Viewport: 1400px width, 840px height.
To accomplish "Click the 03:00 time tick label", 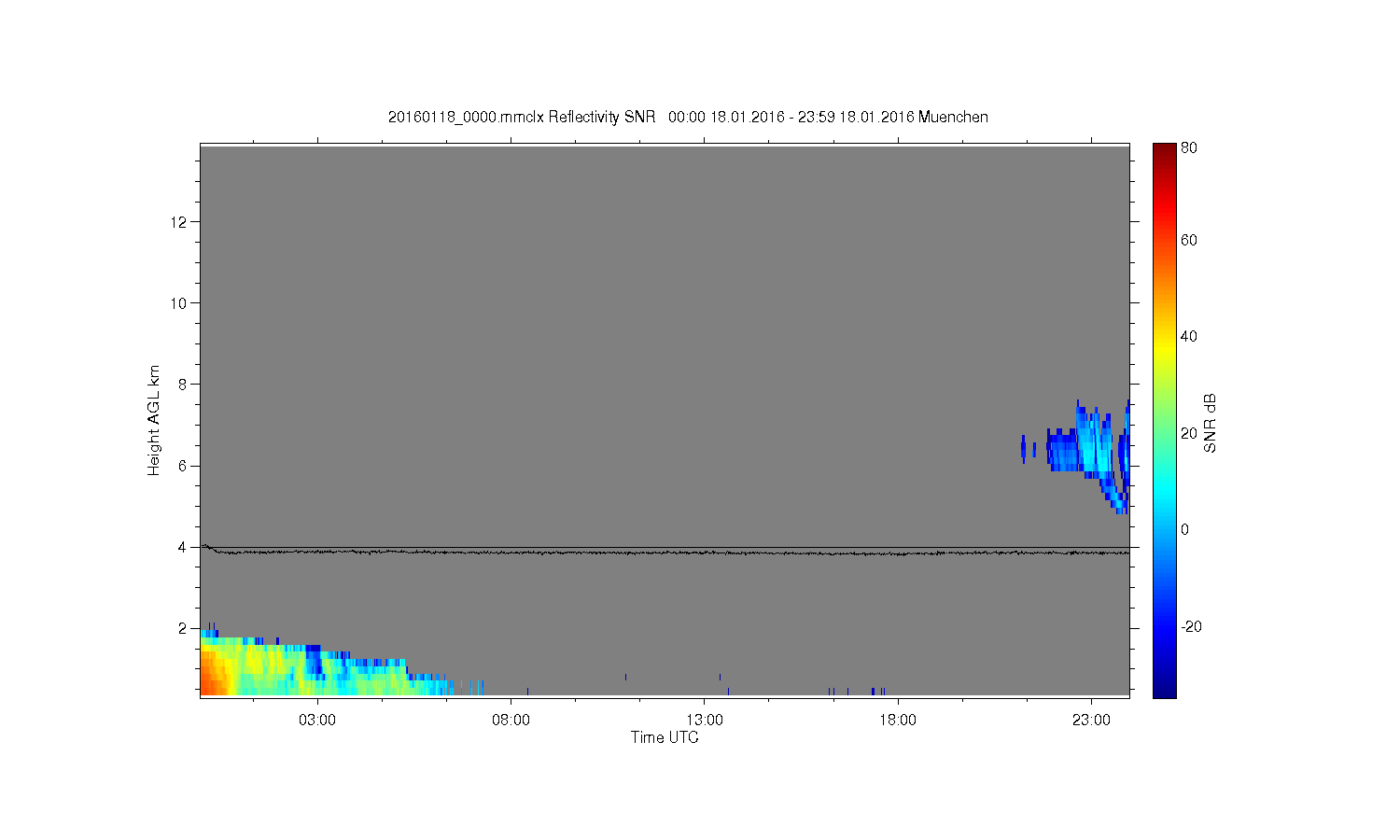I will tap(317, 721).
